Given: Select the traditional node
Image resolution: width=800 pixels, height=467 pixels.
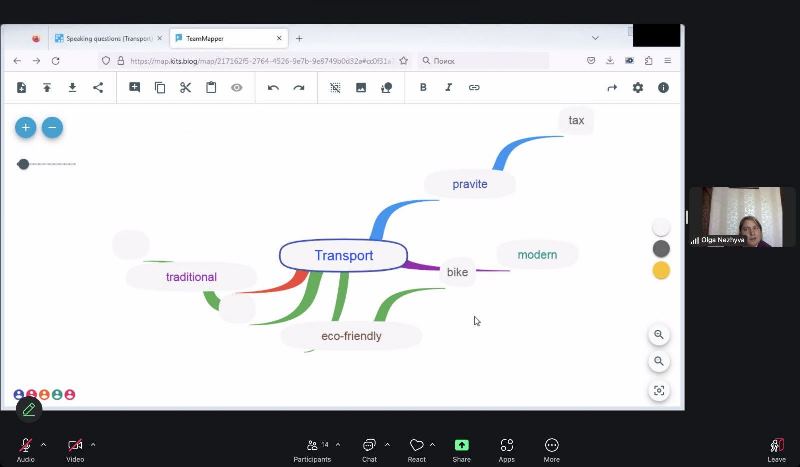Looking at the screenshot, I should tap(191, 277).
